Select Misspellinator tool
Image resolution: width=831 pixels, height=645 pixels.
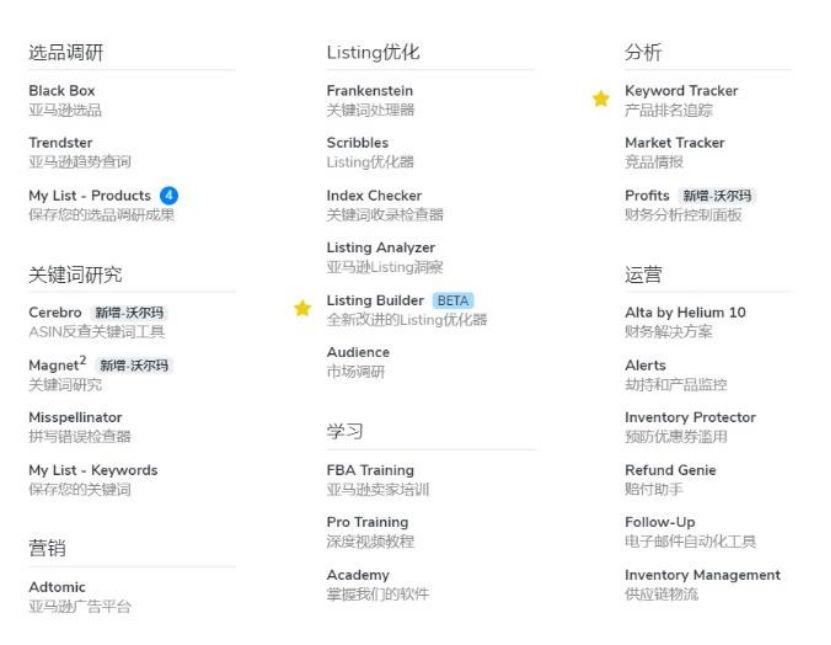75,418
